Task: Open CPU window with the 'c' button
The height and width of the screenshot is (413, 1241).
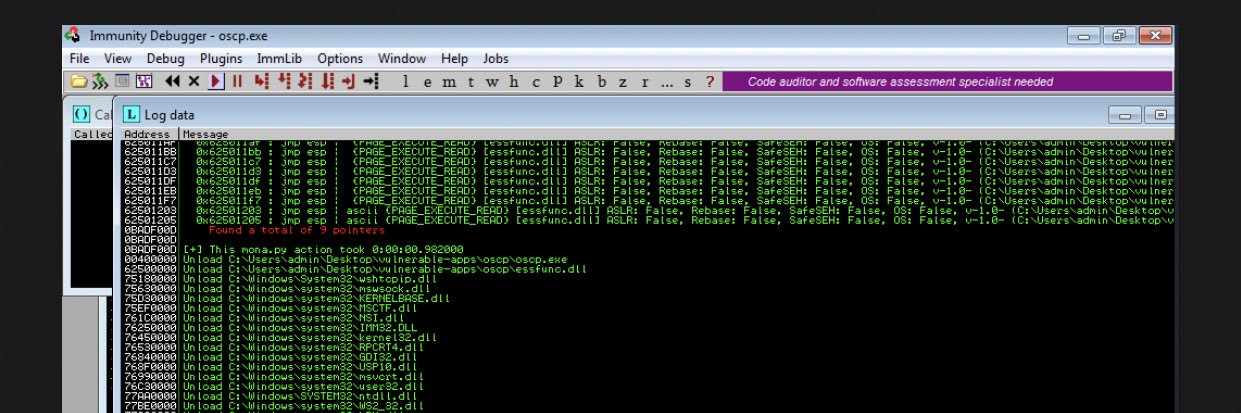Action: click(535, 82)
